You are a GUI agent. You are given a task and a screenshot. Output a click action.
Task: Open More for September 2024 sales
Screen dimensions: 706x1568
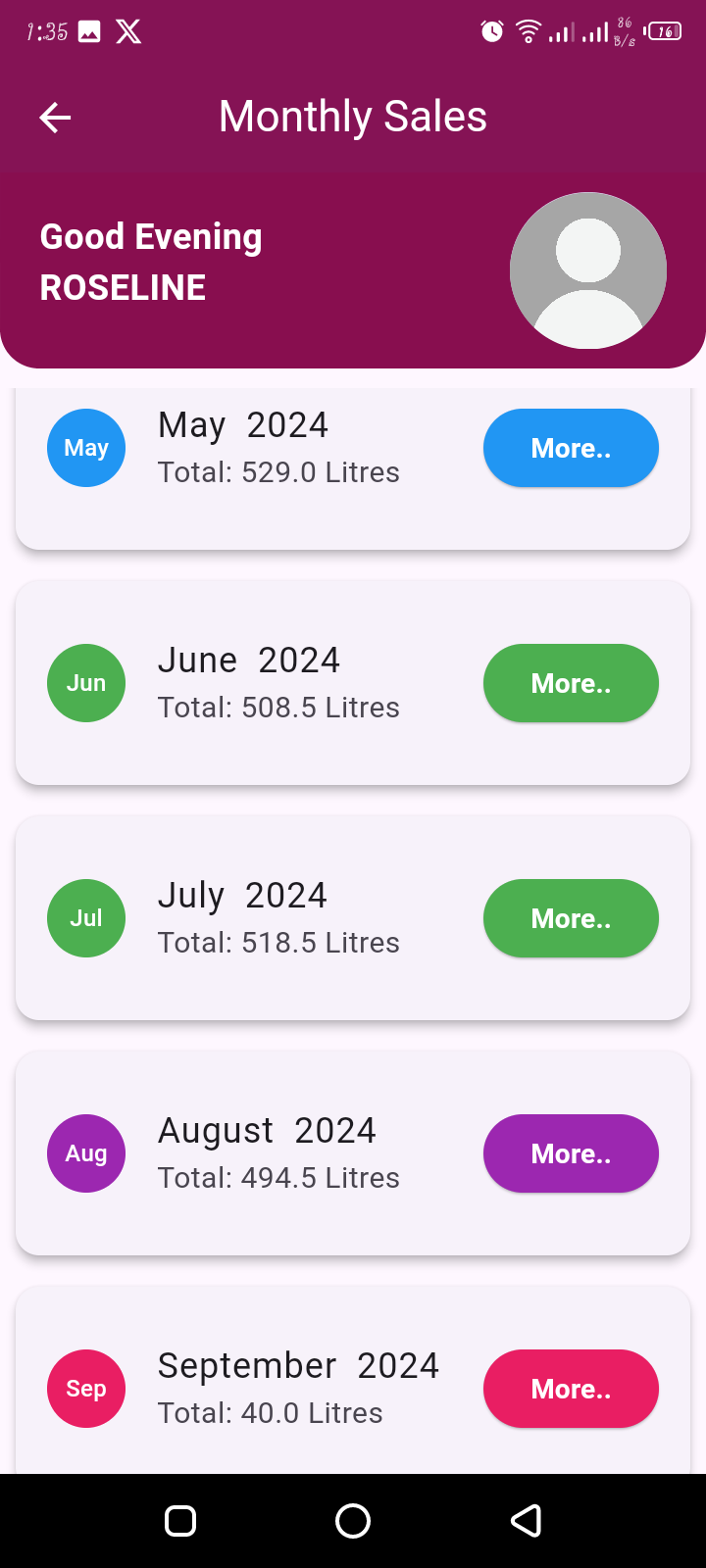tap(571, 1389)
